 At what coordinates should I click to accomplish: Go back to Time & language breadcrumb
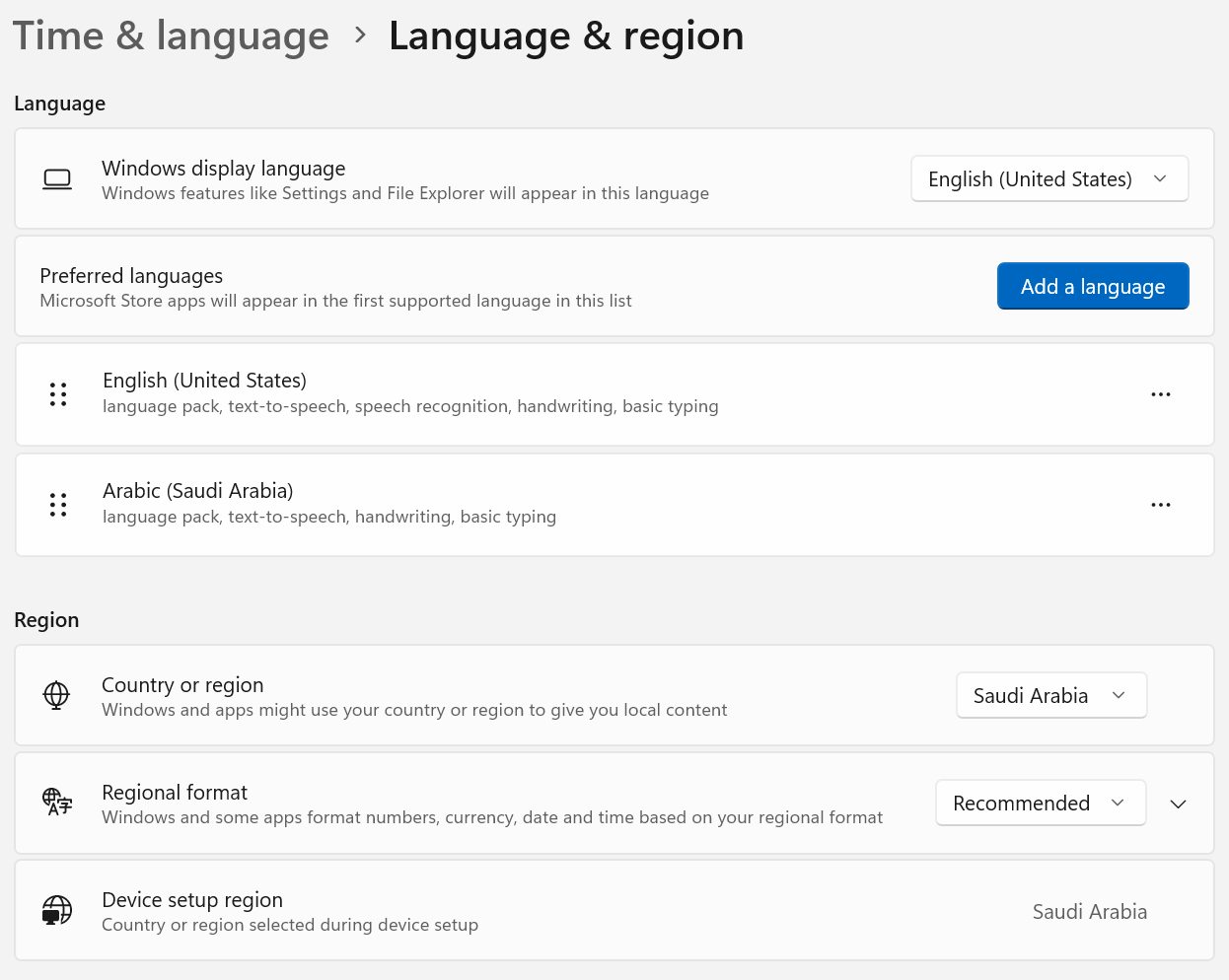point(171,36)
